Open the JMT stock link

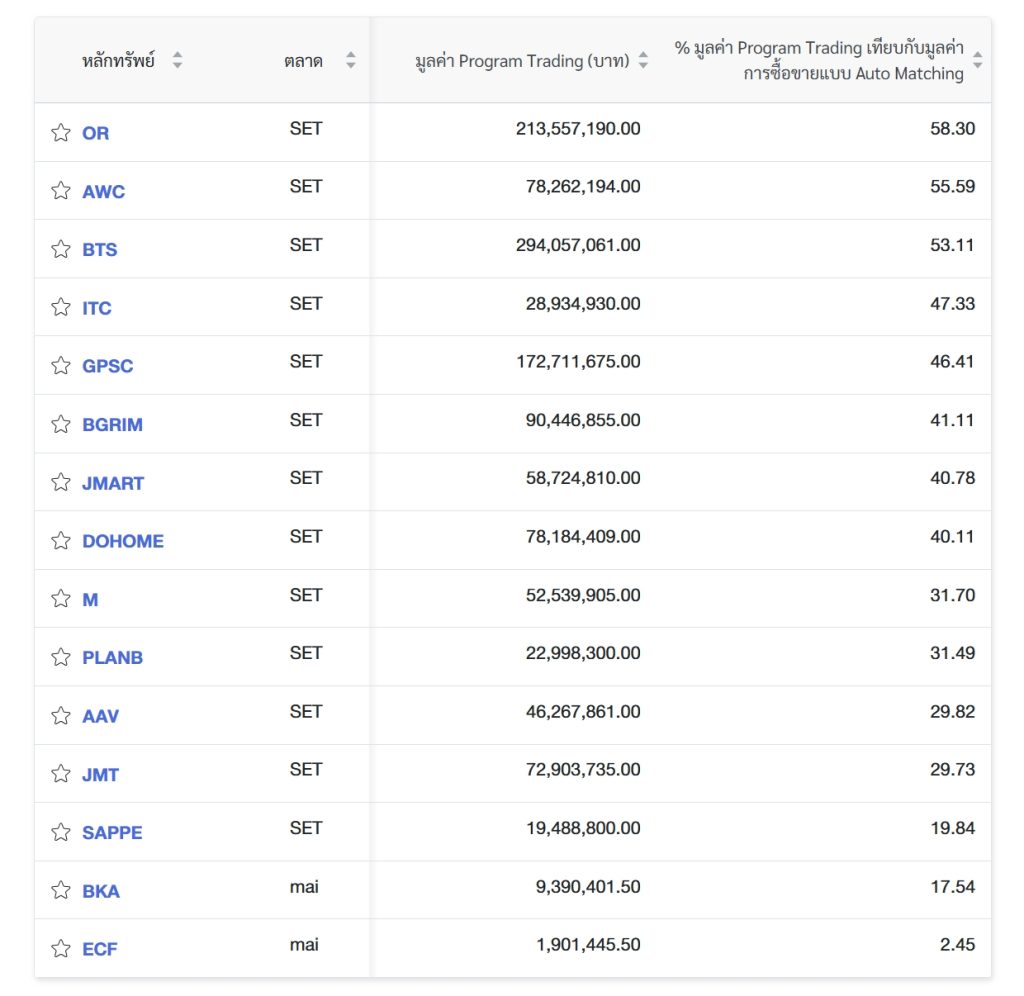[100, 775]
